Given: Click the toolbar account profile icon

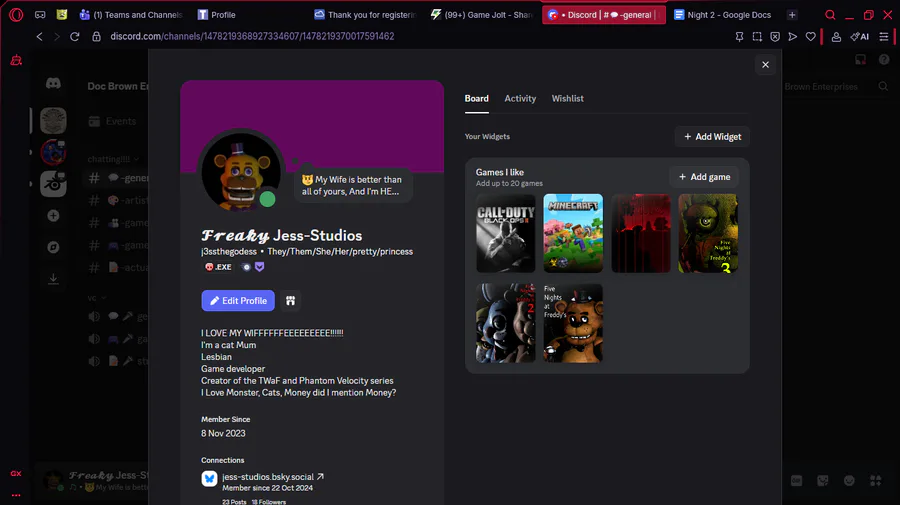Looking at the screenshot, I should coord(836,37).
